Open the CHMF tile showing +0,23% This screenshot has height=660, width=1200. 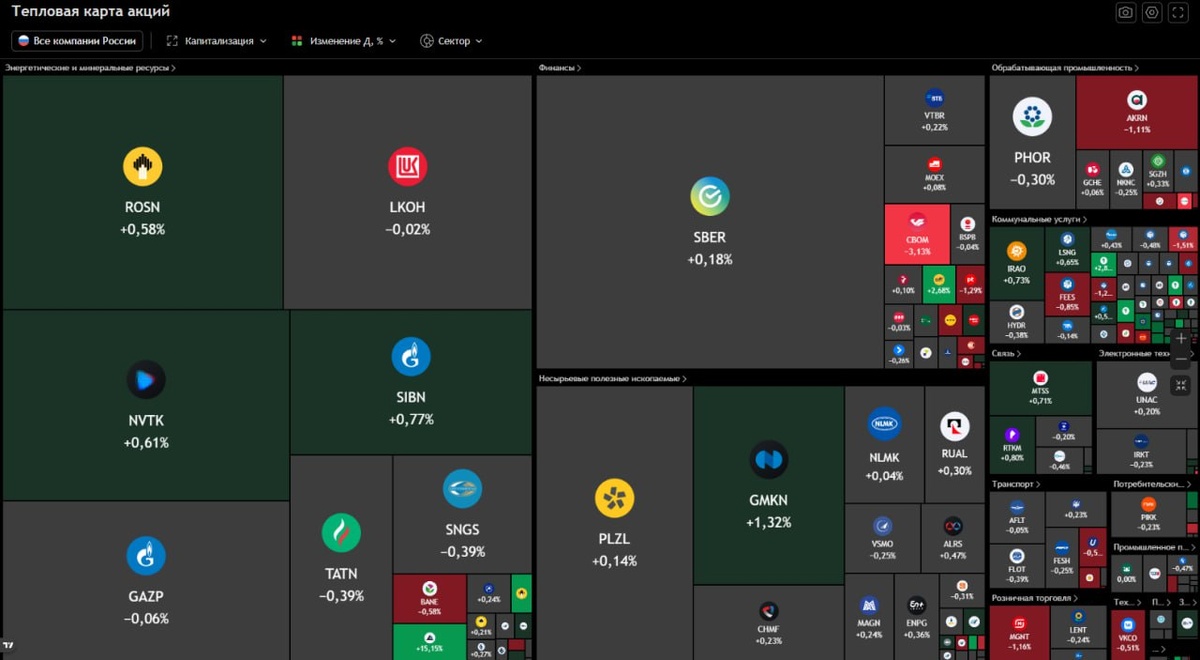click(769, 622)
